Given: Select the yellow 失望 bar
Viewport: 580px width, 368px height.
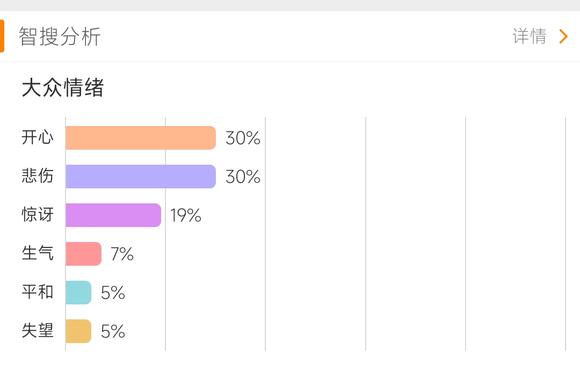Looking at the screenshot, I should coord(78,331).
